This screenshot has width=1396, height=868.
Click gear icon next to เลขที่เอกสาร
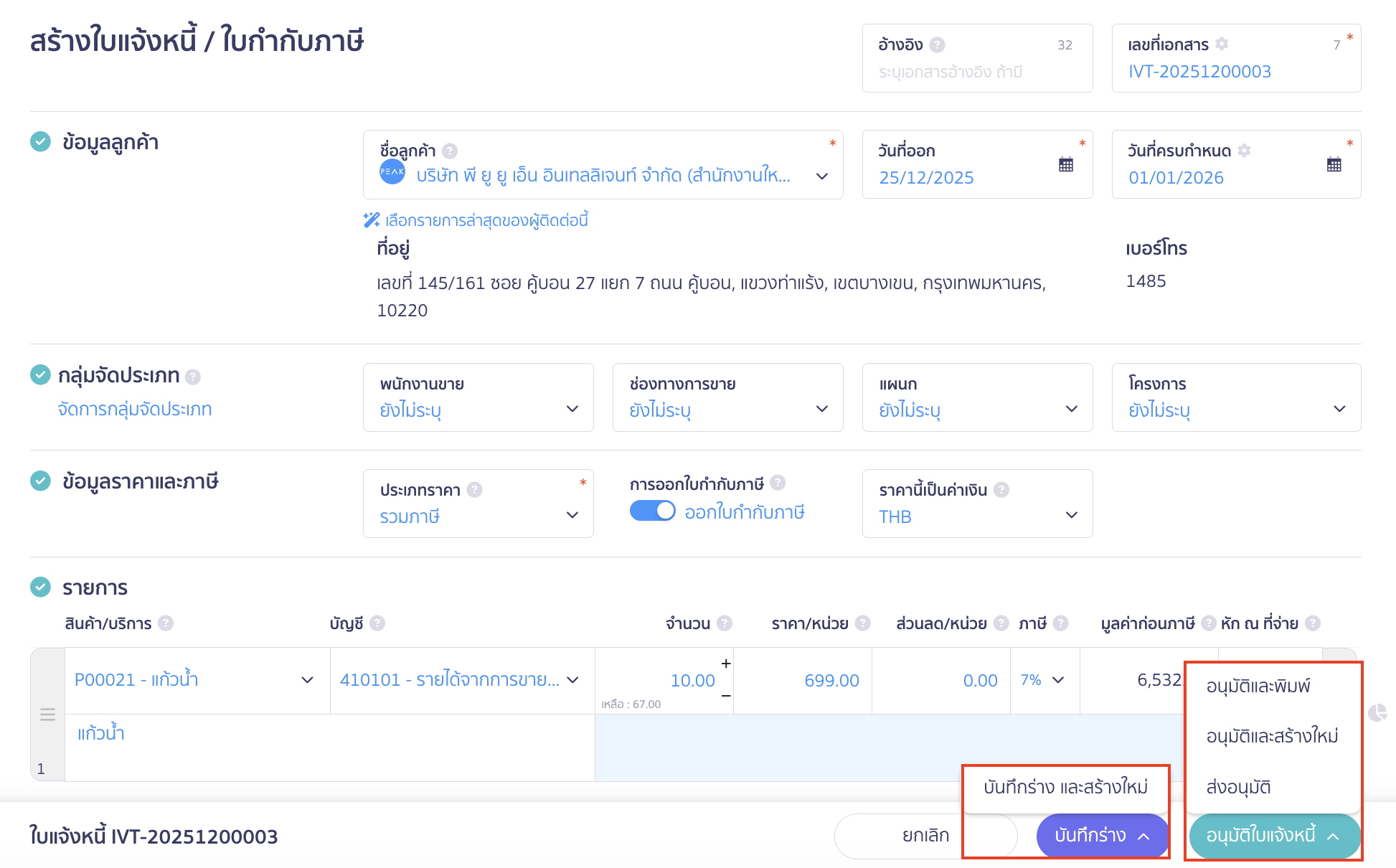click(x=1222, y=44)
